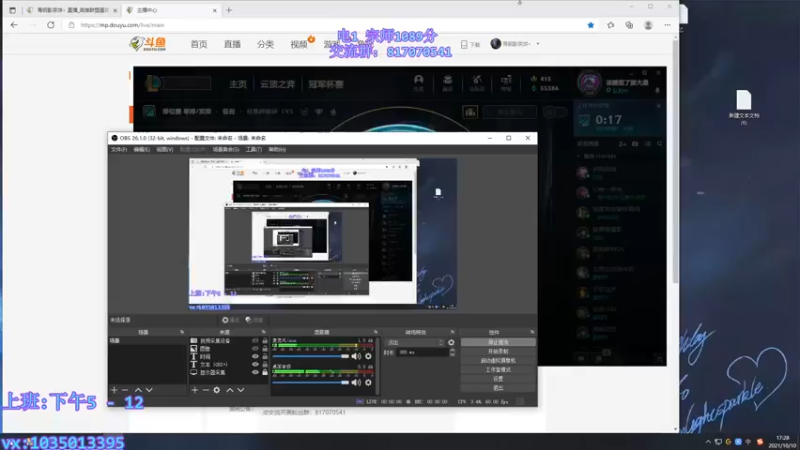
Task: Open Douyu account name dropdown arrow
Action: [538, 44]
